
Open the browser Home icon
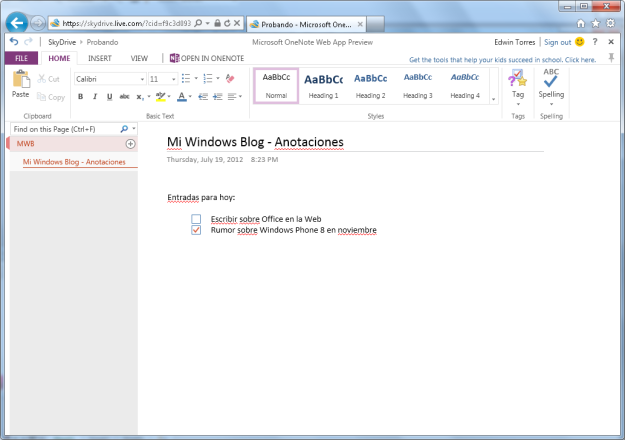click(x=581, y=24)
